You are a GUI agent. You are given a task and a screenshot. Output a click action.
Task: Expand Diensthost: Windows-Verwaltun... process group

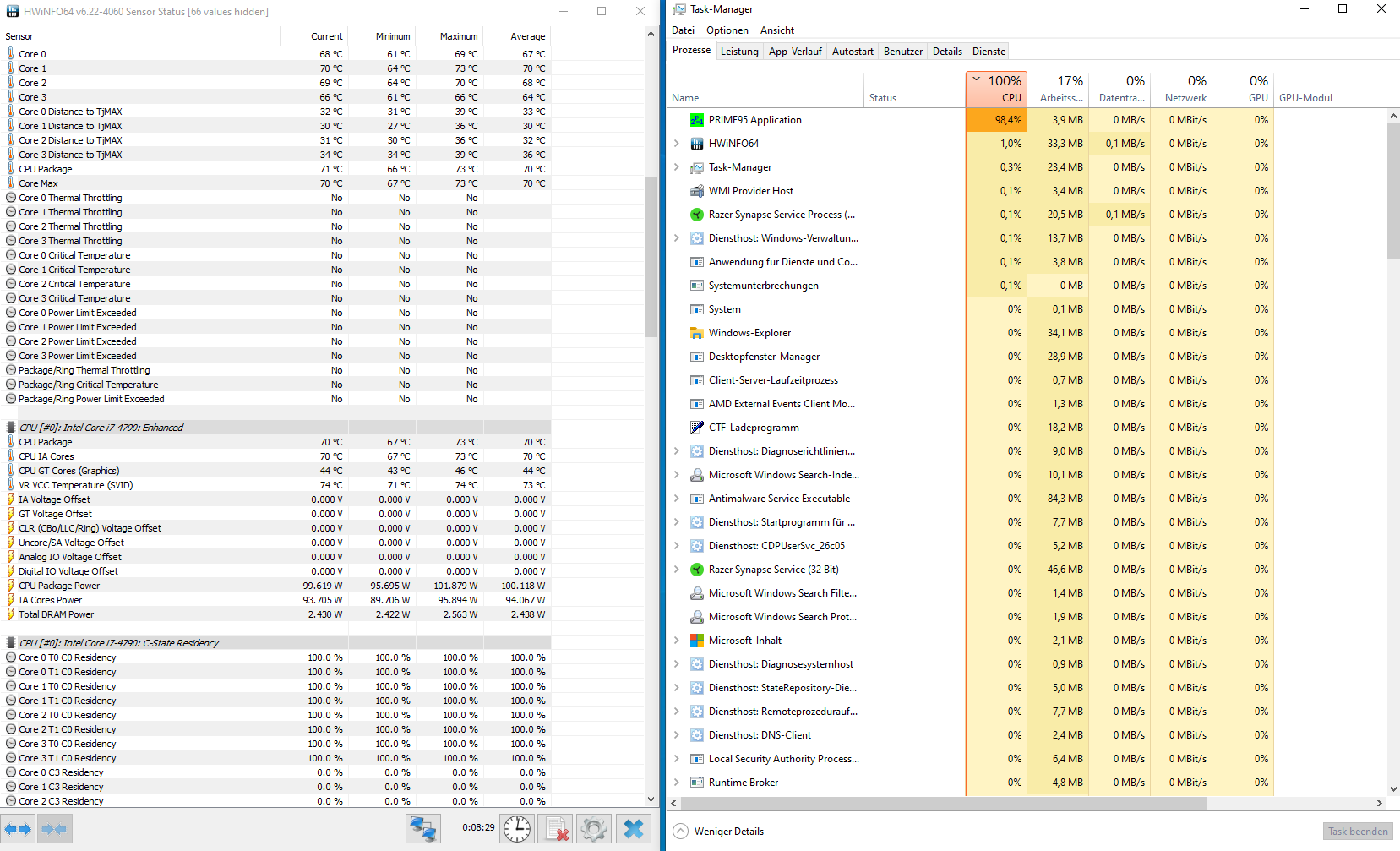pos(677,238)
